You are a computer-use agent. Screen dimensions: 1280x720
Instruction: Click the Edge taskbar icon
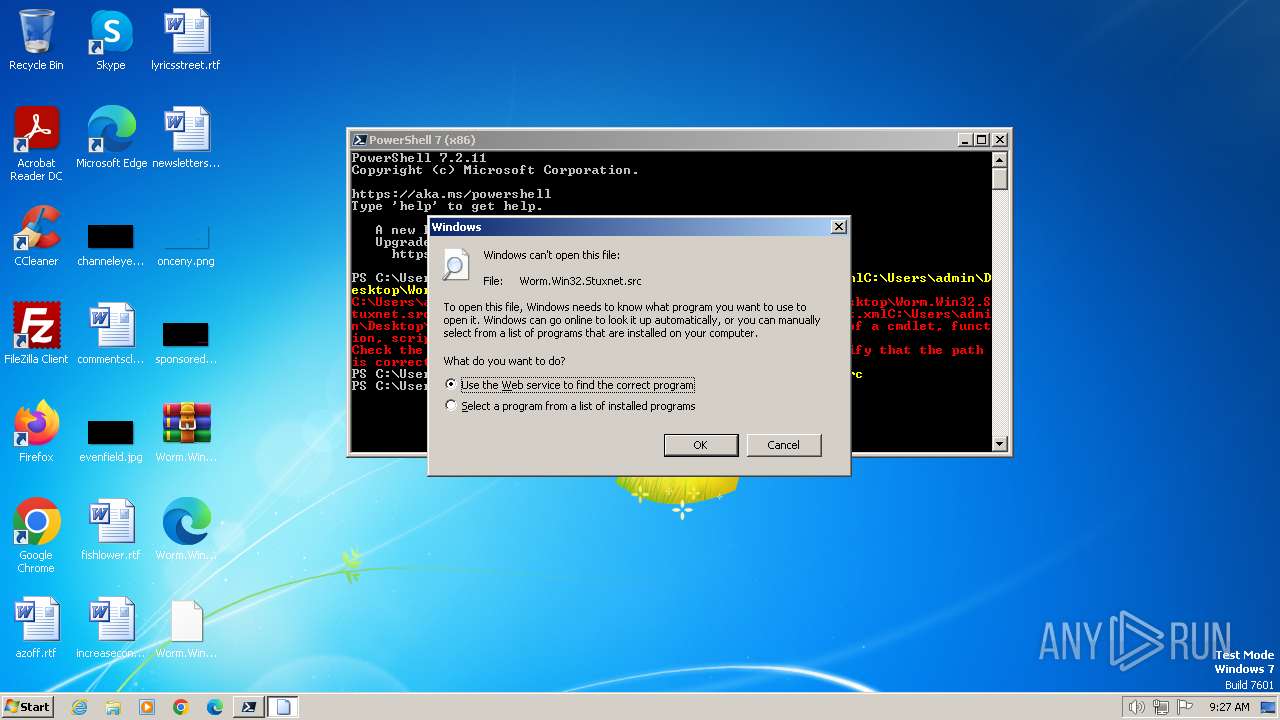tap(215, 707)
